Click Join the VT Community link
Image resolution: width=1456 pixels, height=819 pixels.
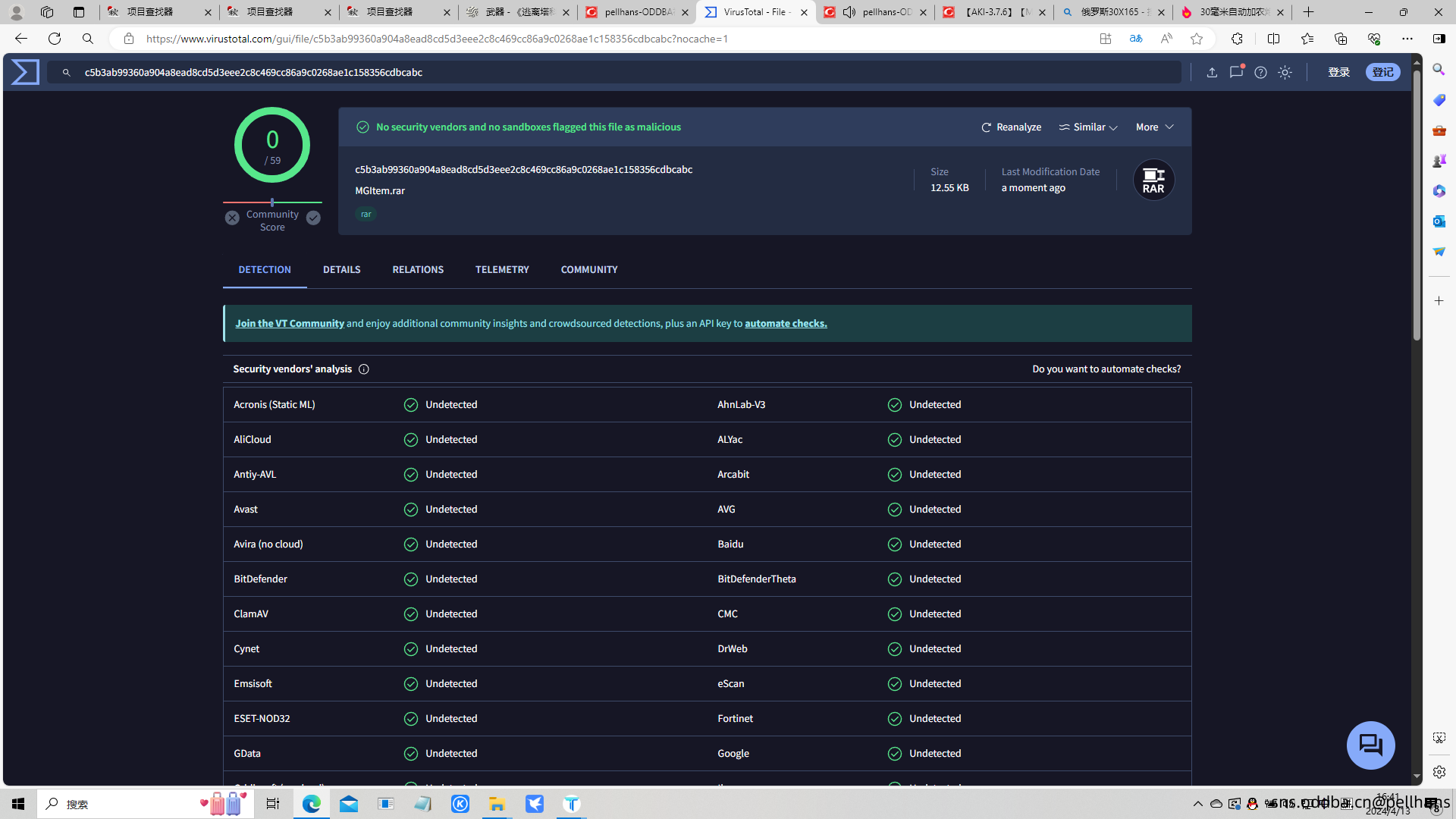[290, 324]
